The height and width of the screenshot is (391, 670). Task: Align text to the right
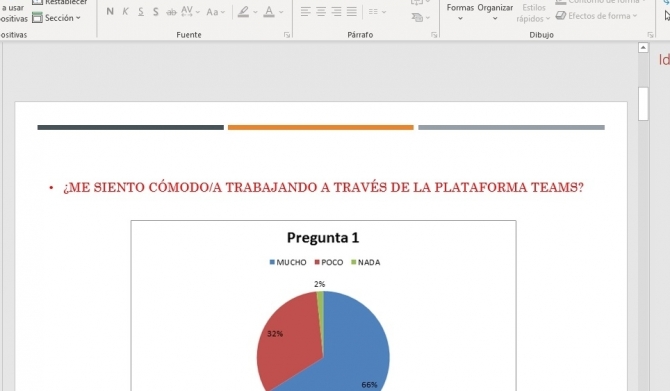pos(336,12)
